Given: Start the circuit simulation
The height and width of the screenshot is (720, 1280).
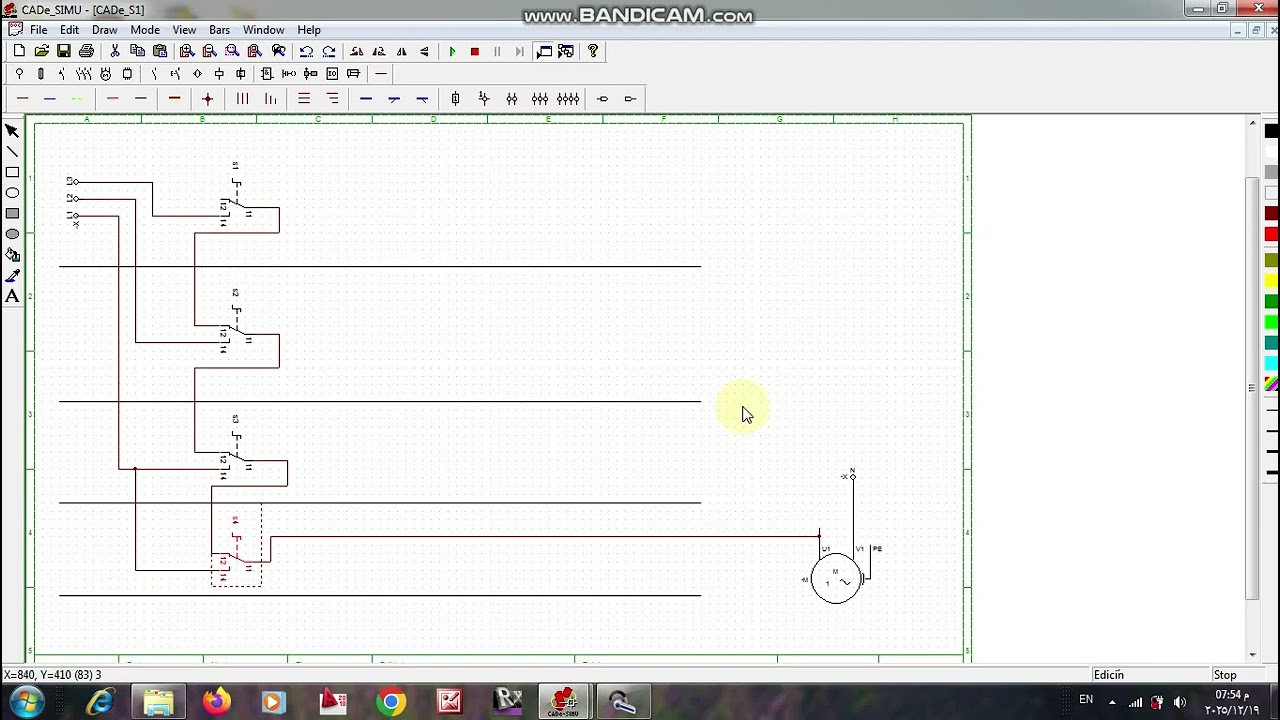Looking at the screenshot, I should pos(452,51).
